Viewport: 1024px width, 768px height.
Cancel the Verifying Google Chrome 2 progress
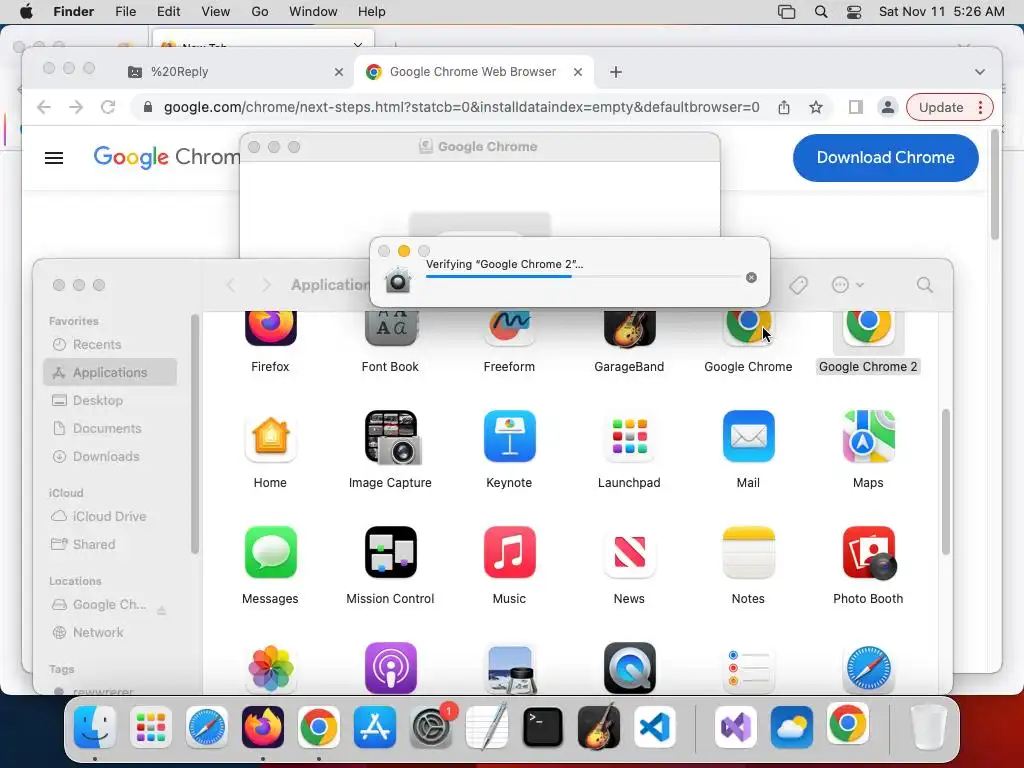[x=751, y=278]
